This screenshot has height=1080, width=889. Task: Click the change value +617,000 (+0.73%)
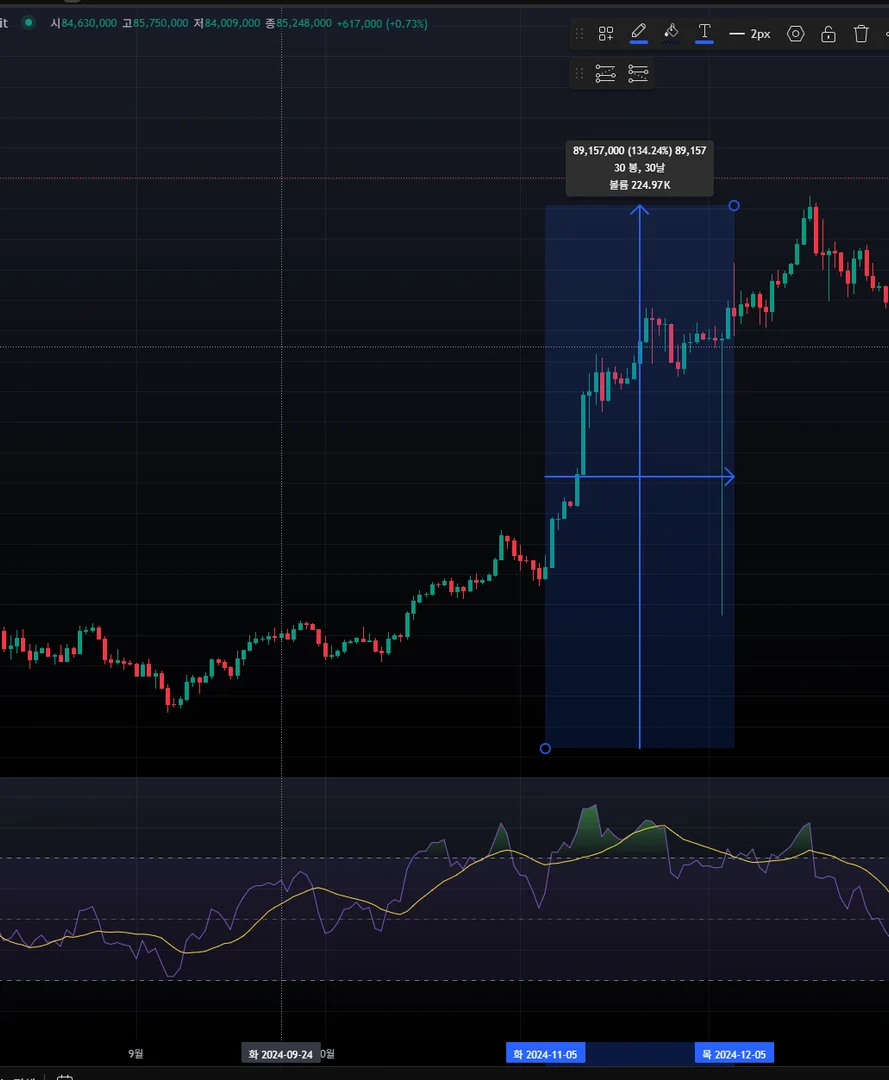(x=382, y=23)
